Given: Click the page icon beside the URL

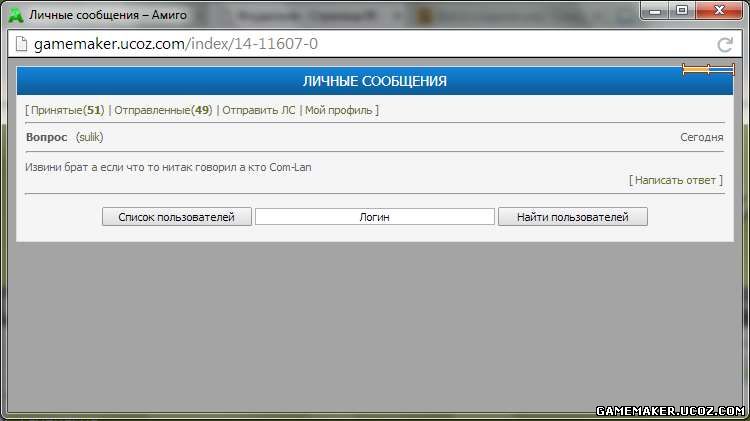Looking at the screenshot, I should coord(20,45).
